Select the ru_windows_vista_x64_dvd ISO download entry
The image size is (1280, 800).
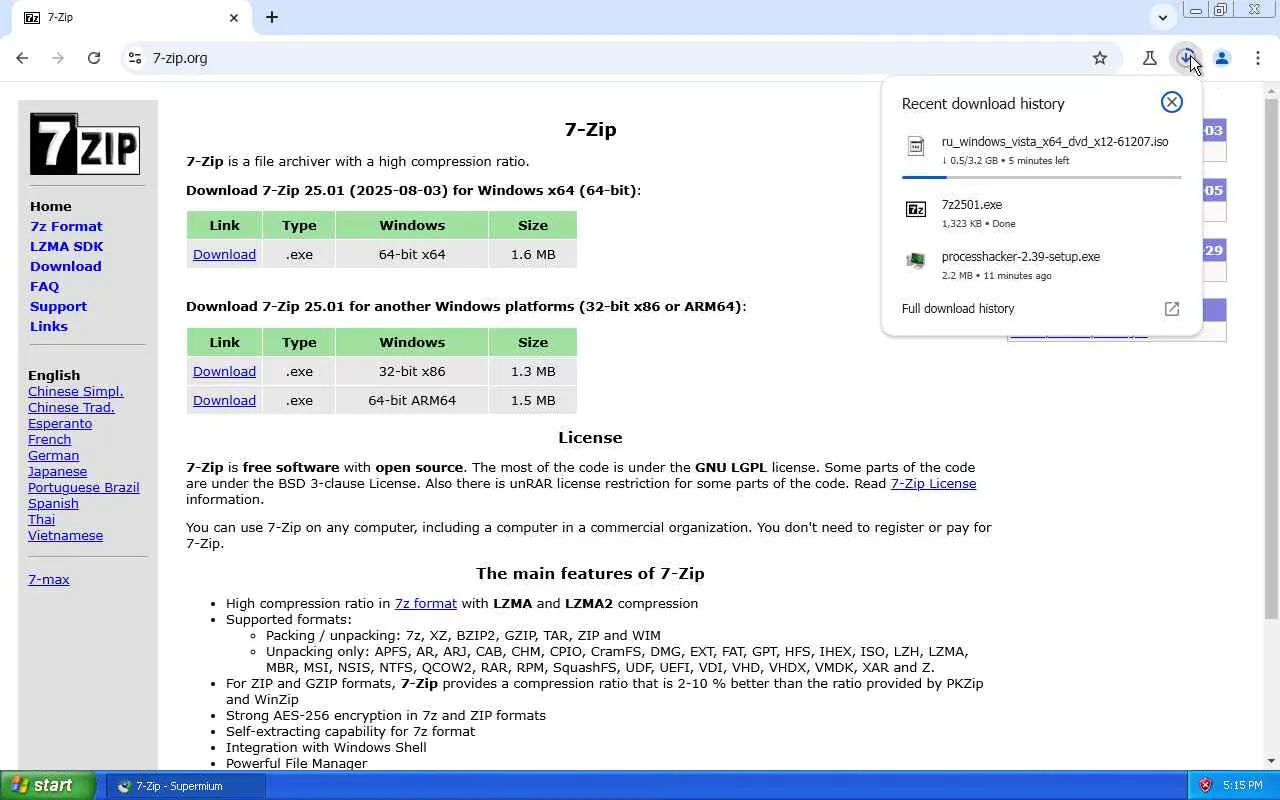coord(1055,142)
